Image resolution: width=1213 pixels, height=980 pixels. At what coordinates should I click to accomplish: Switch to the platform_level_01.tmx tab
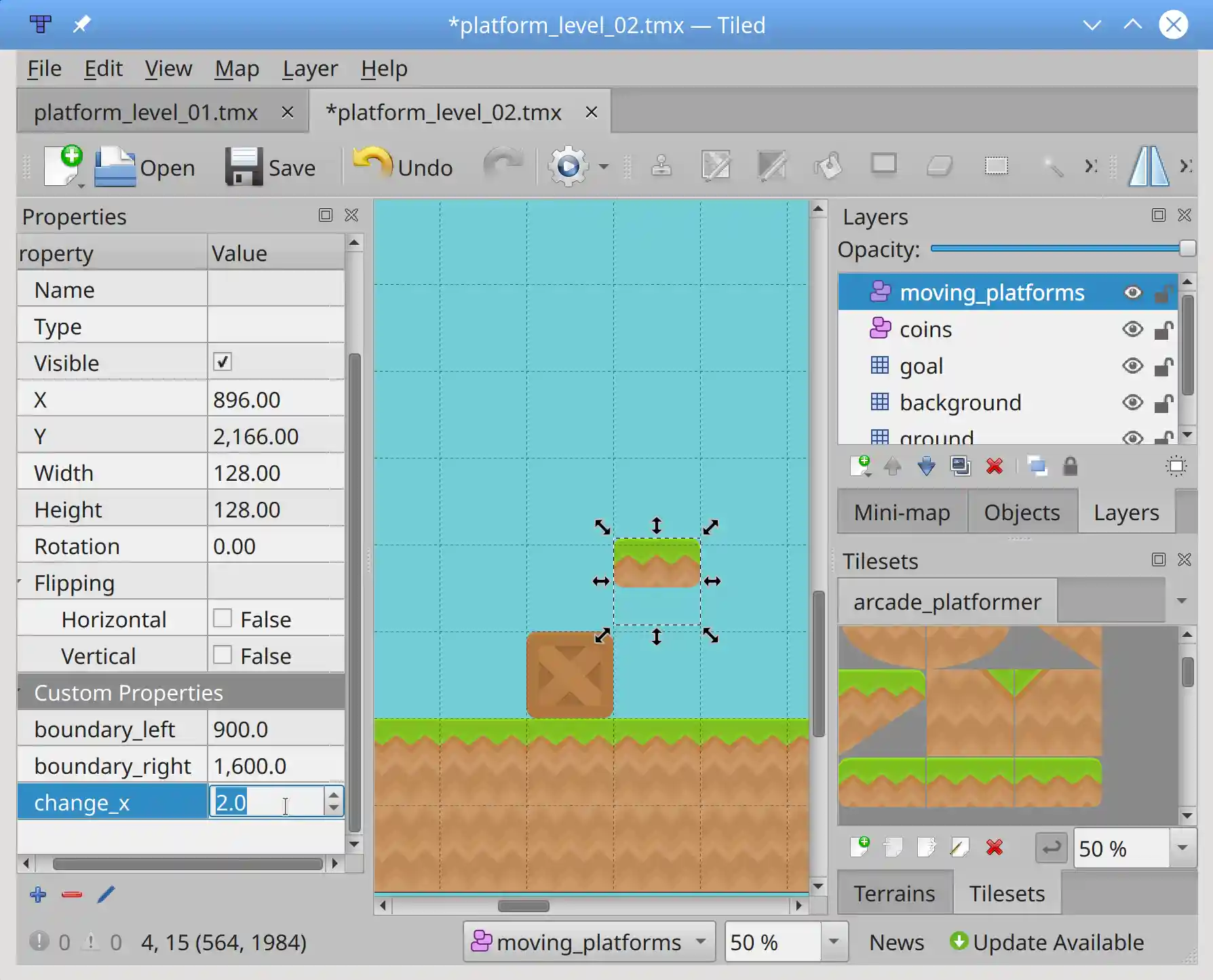point(146,112)
